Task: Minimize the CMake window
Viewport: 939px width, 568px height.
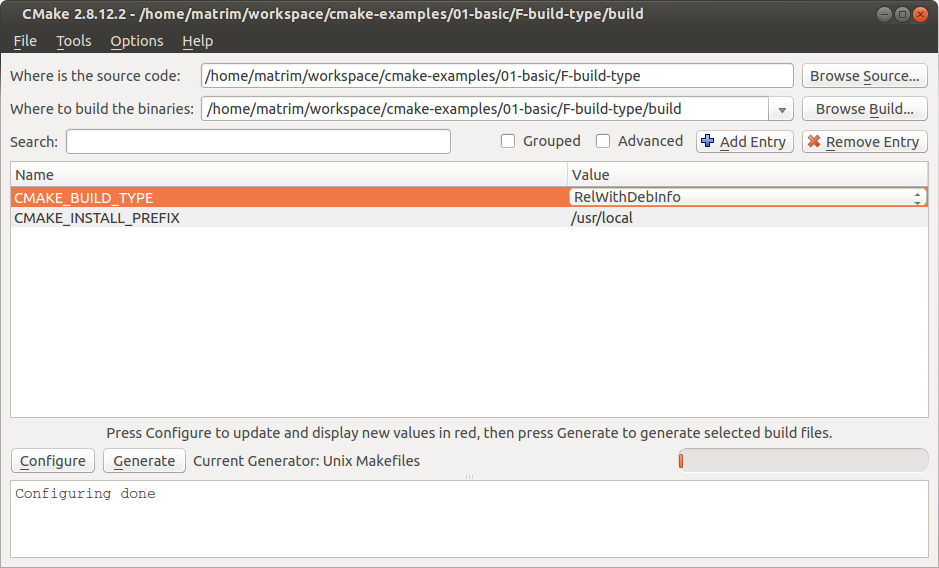Action: (x=884, y=14)
